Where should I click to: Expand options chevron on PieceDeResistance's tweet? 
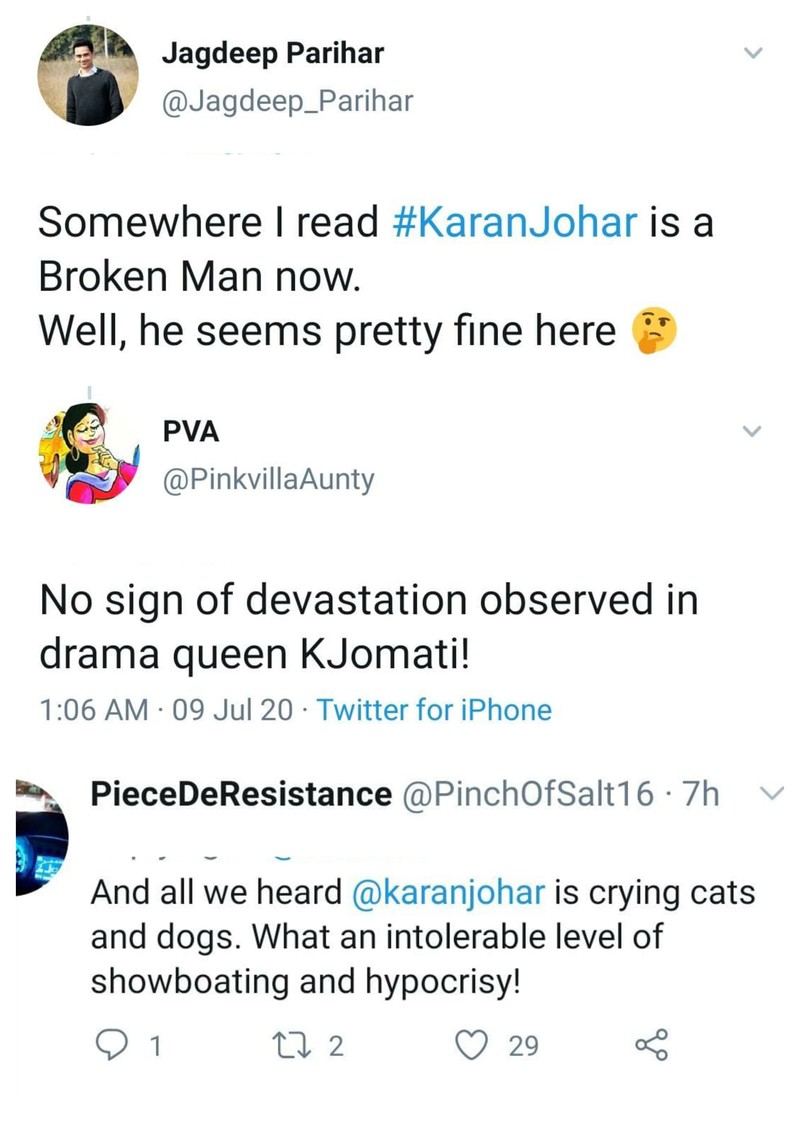pos(771,794)
